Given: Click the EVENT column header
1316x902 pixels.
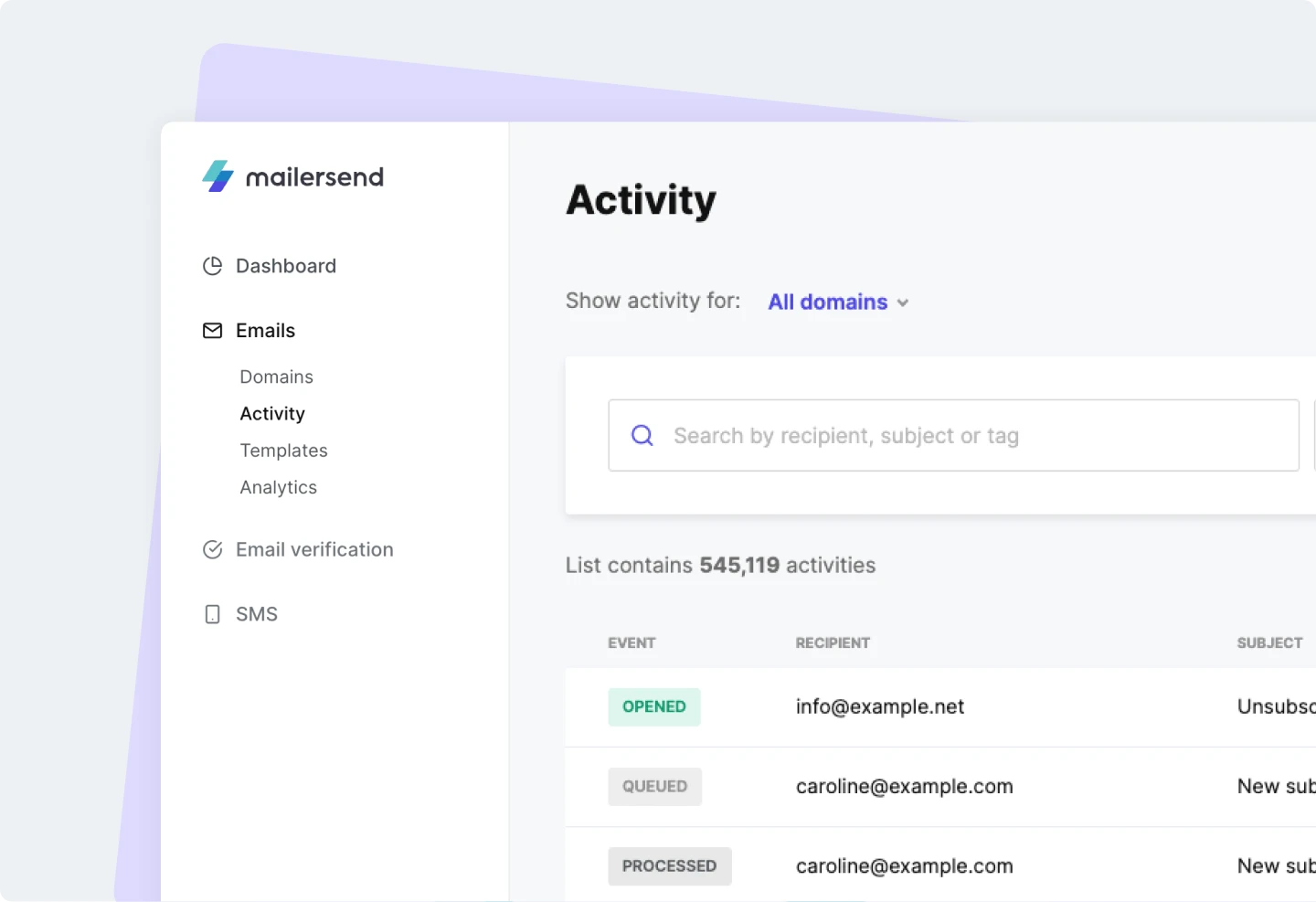Looking at the screenshot, I should 631,642.
